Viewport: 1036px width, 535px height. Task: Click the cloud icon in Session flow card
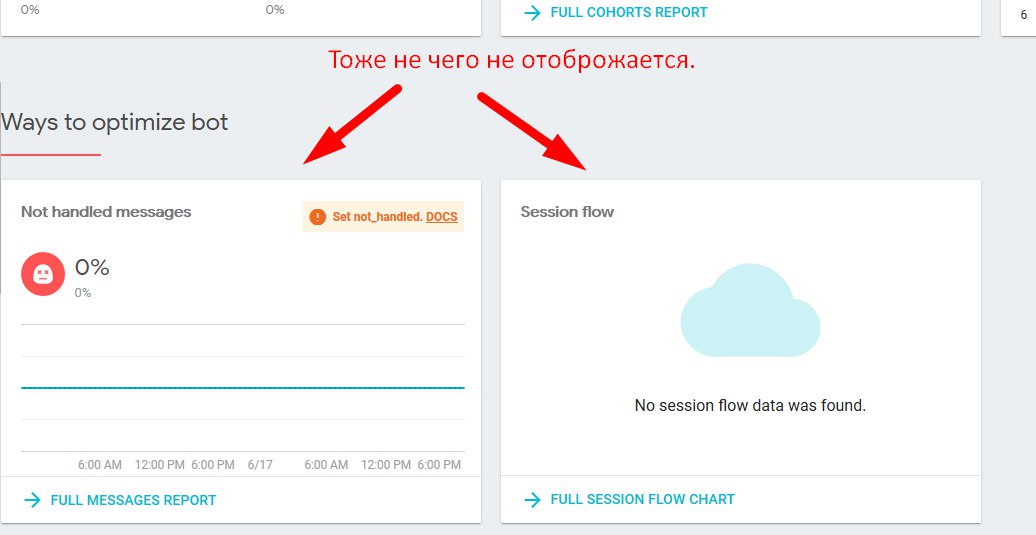750,310
